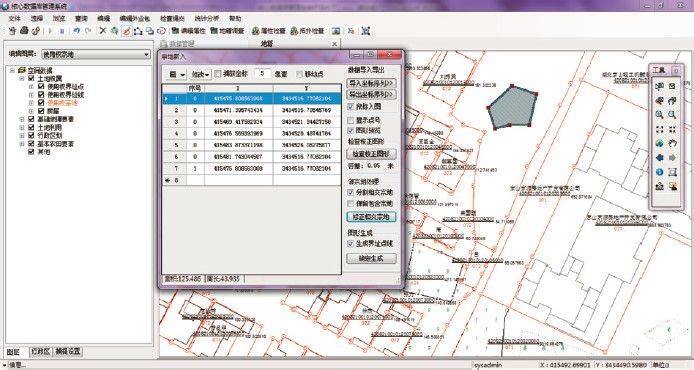The height and width of the screenshot is (370, 694).
Task: Open the 编辑图层 layer combo box
Action: pyautogui.click(x=96, y=54)
